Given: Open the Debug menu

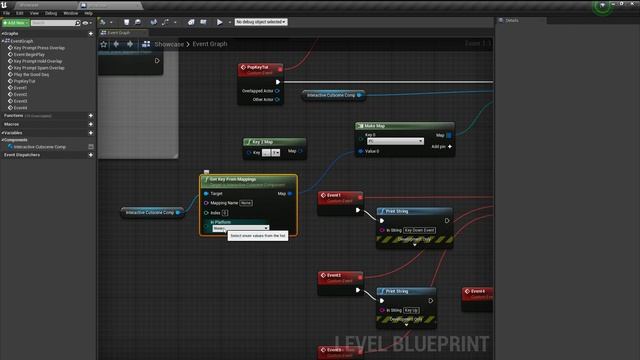Looking at the screenshot, I should [51, 13].
